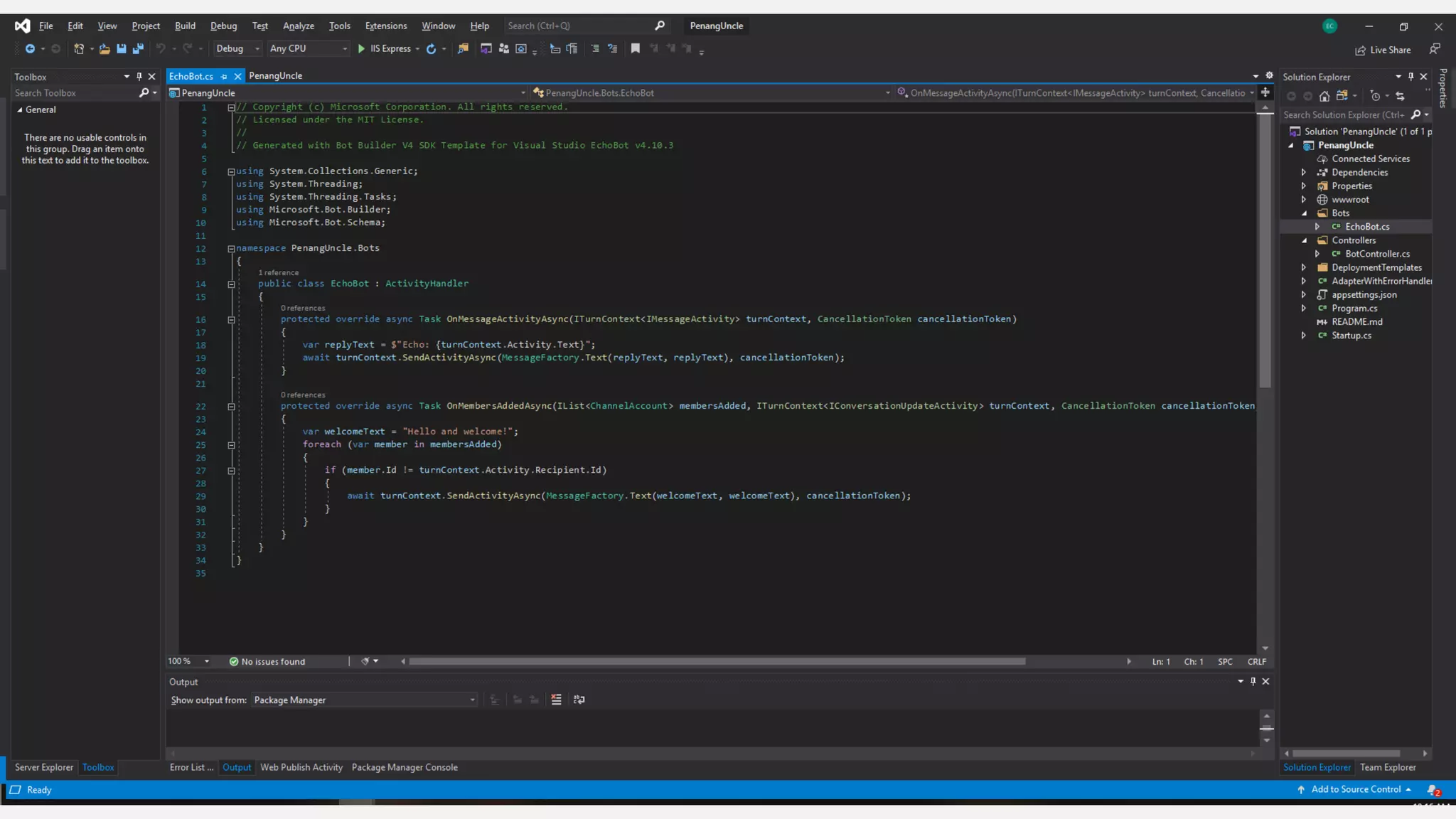Click the bookmark icon in toolbar
This screenshot has height=819, width=1456.
tap(636, 48)
